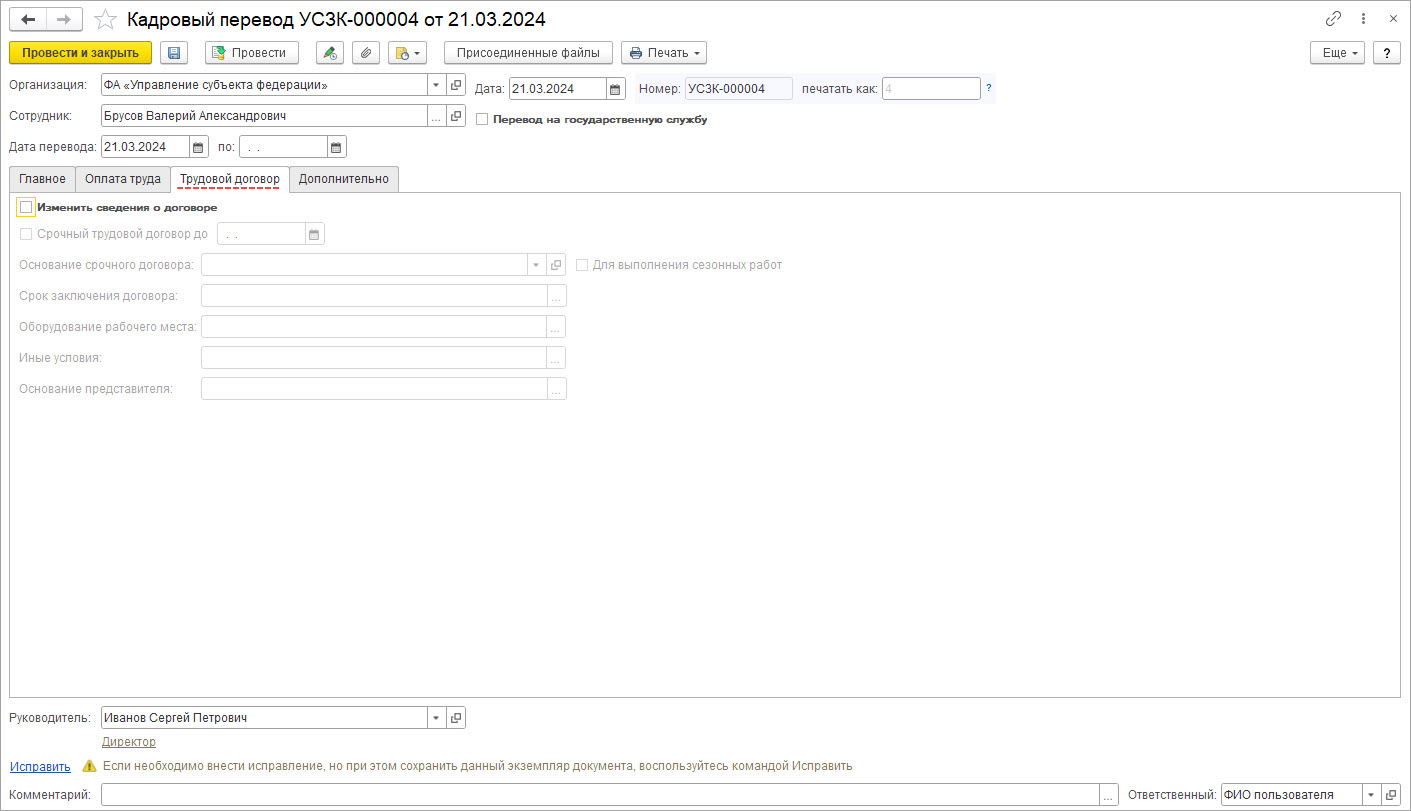Open the Сотрудник record via its open icon
Image resolution: width=1411 pixels, height=811 pixels.
[455, 116]
